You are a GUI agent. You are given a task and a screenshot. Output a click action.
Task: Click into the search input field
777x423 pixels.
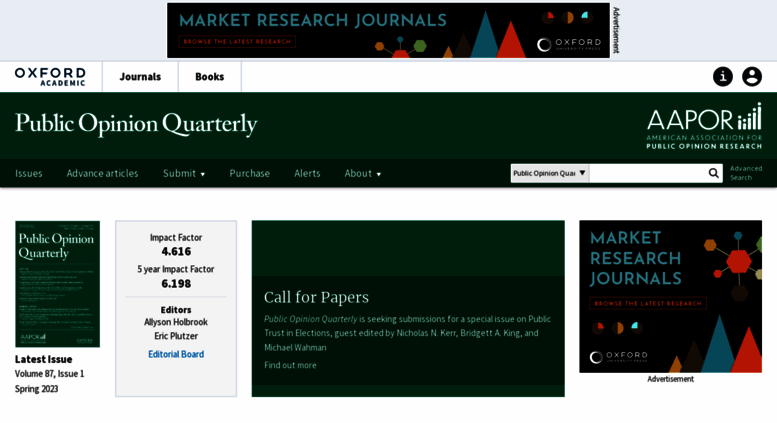648,173
